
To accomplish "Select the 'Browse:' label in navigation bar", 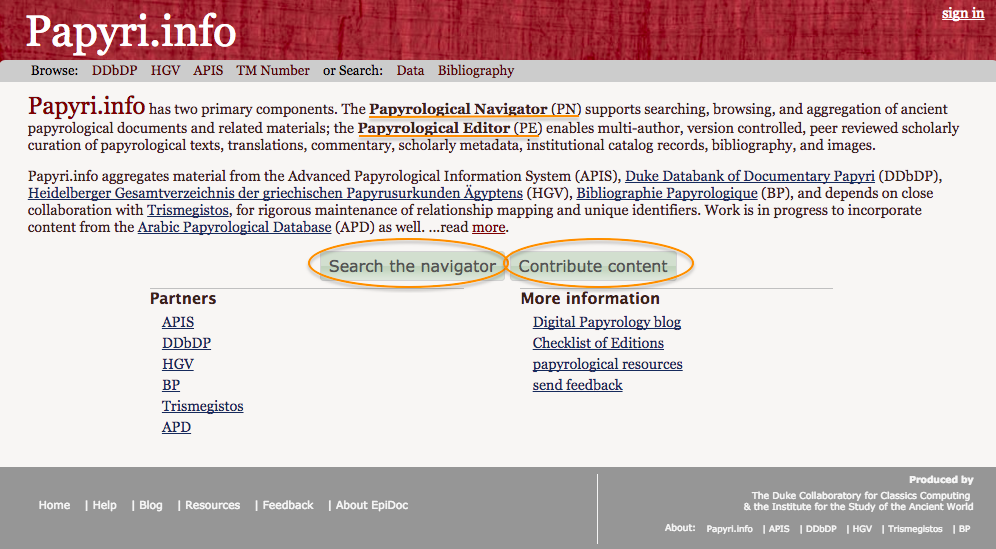I will click(55, 71).
